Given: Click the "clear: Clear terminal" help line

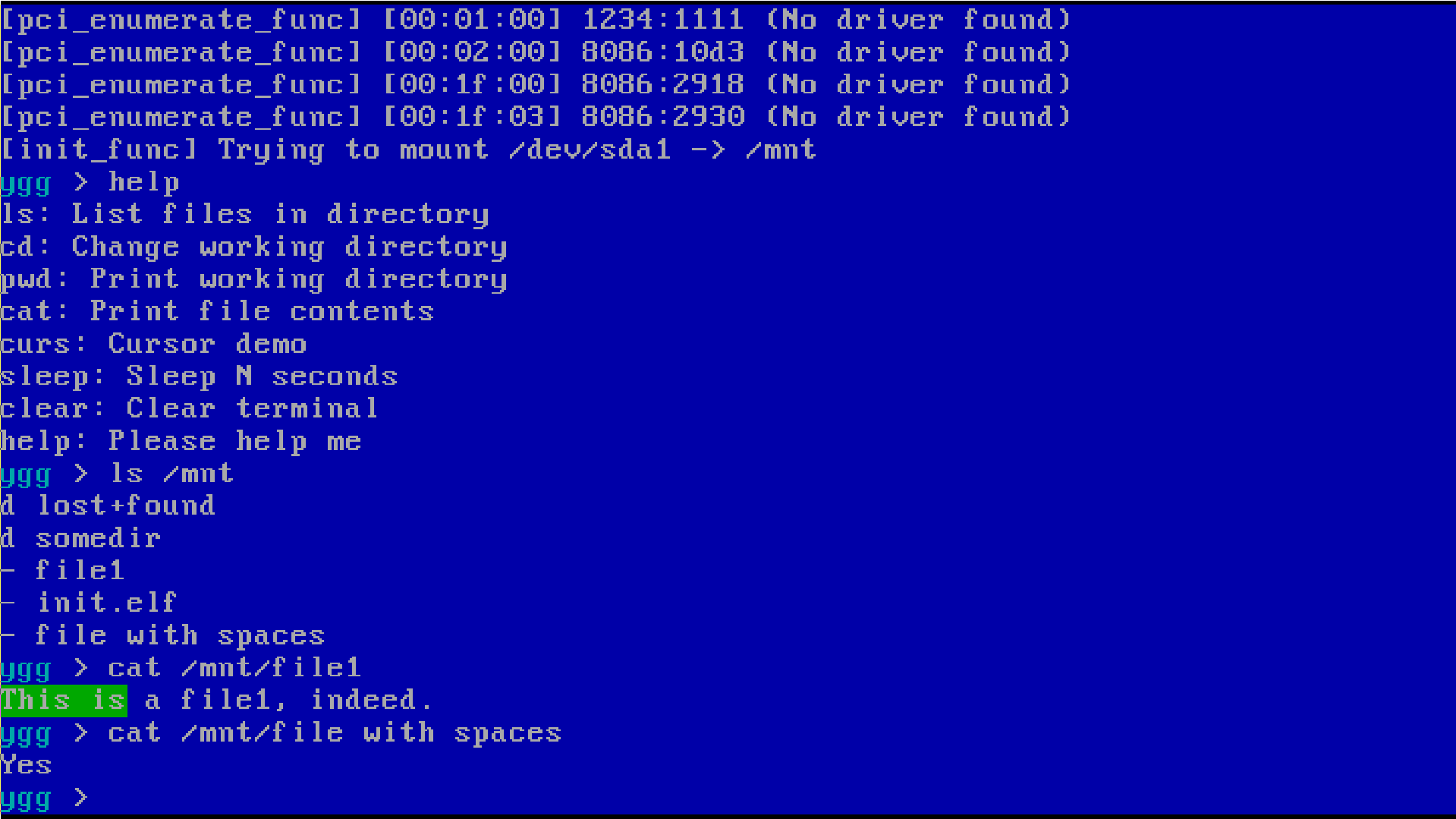Looking at the screenshot, I should 189,408.
